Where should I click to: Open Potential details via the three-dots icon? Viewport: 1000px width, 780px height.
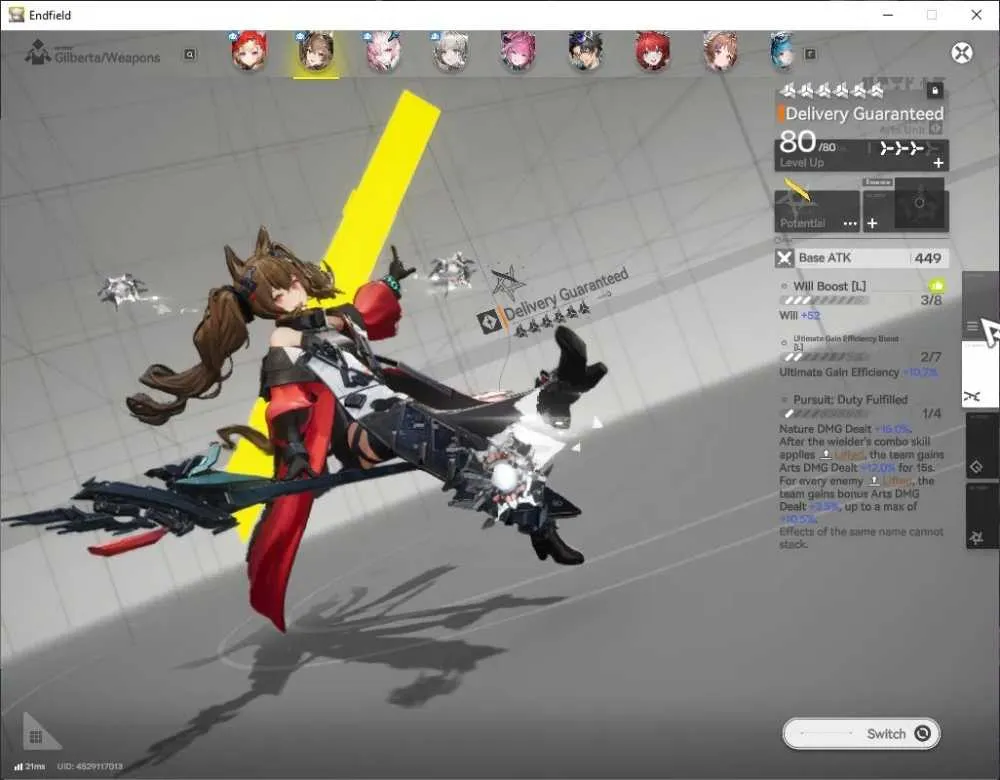click(x=850, y=223)
